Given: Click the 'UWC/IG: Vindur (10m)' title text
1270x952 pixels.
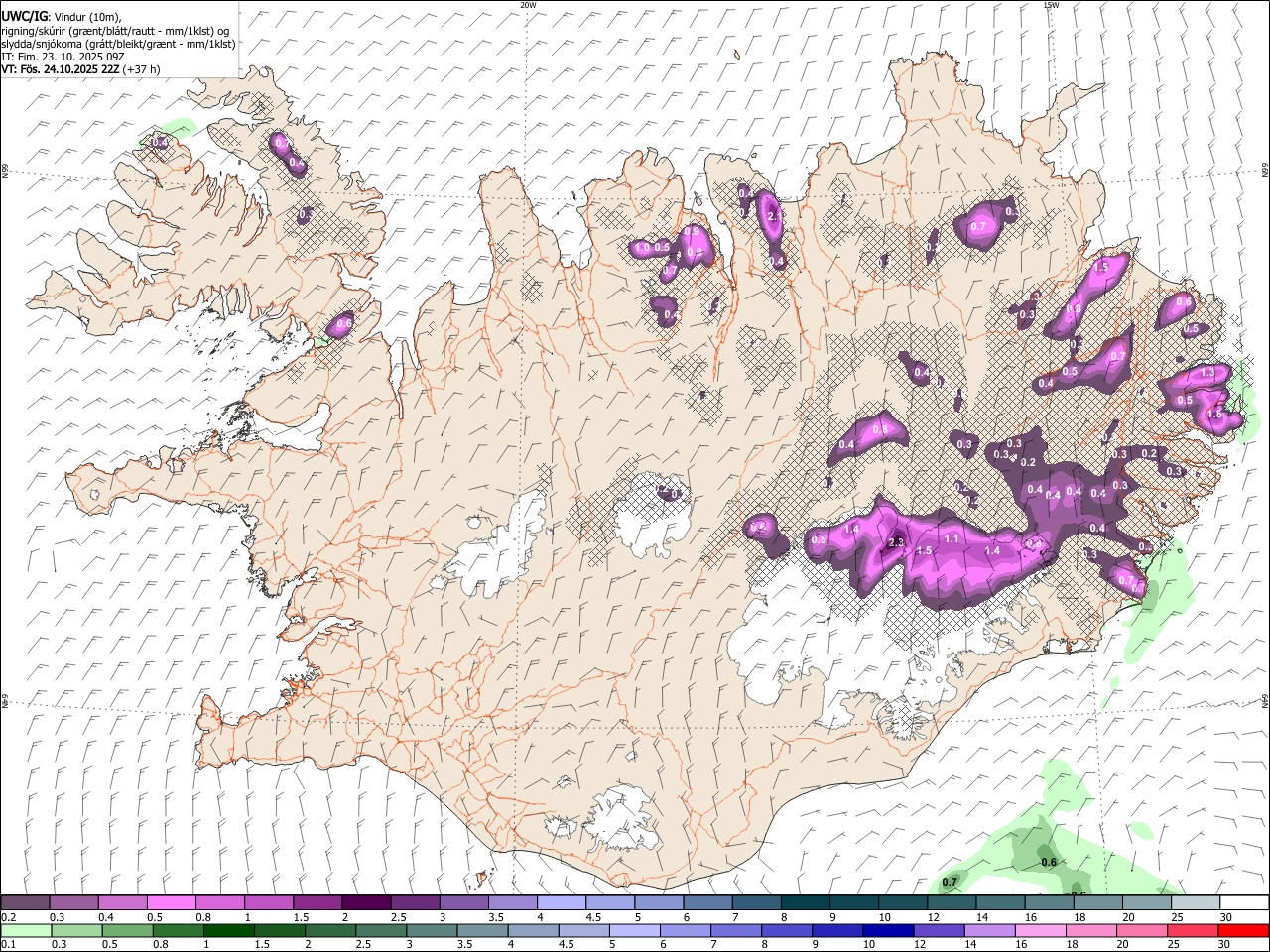Looking at the screenshot, I should 62,16.
